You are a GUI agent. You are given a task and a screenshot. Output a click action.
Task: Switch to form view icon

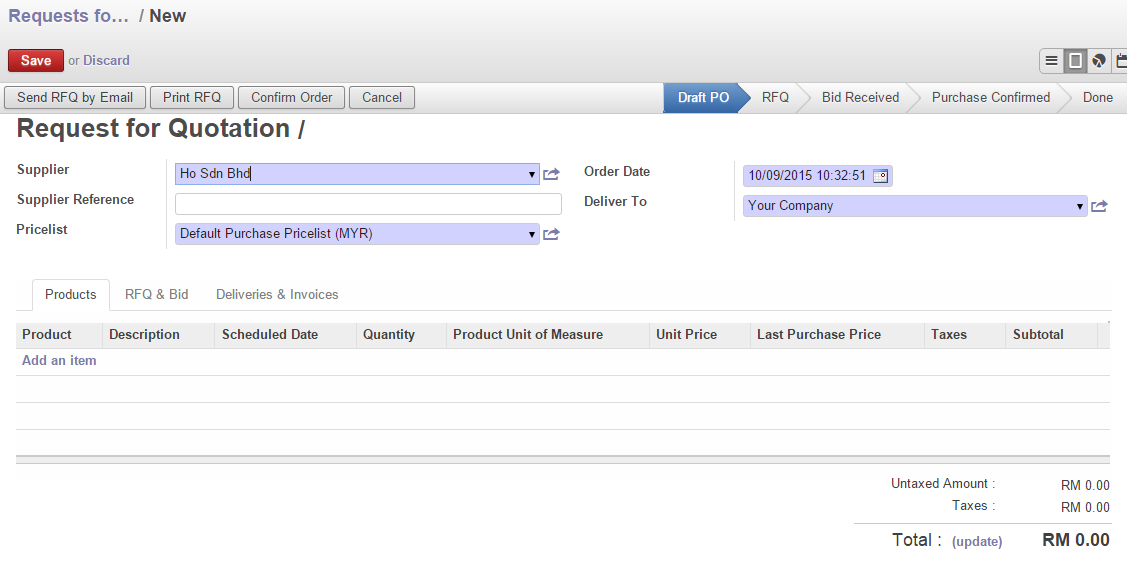point(1075,61)
